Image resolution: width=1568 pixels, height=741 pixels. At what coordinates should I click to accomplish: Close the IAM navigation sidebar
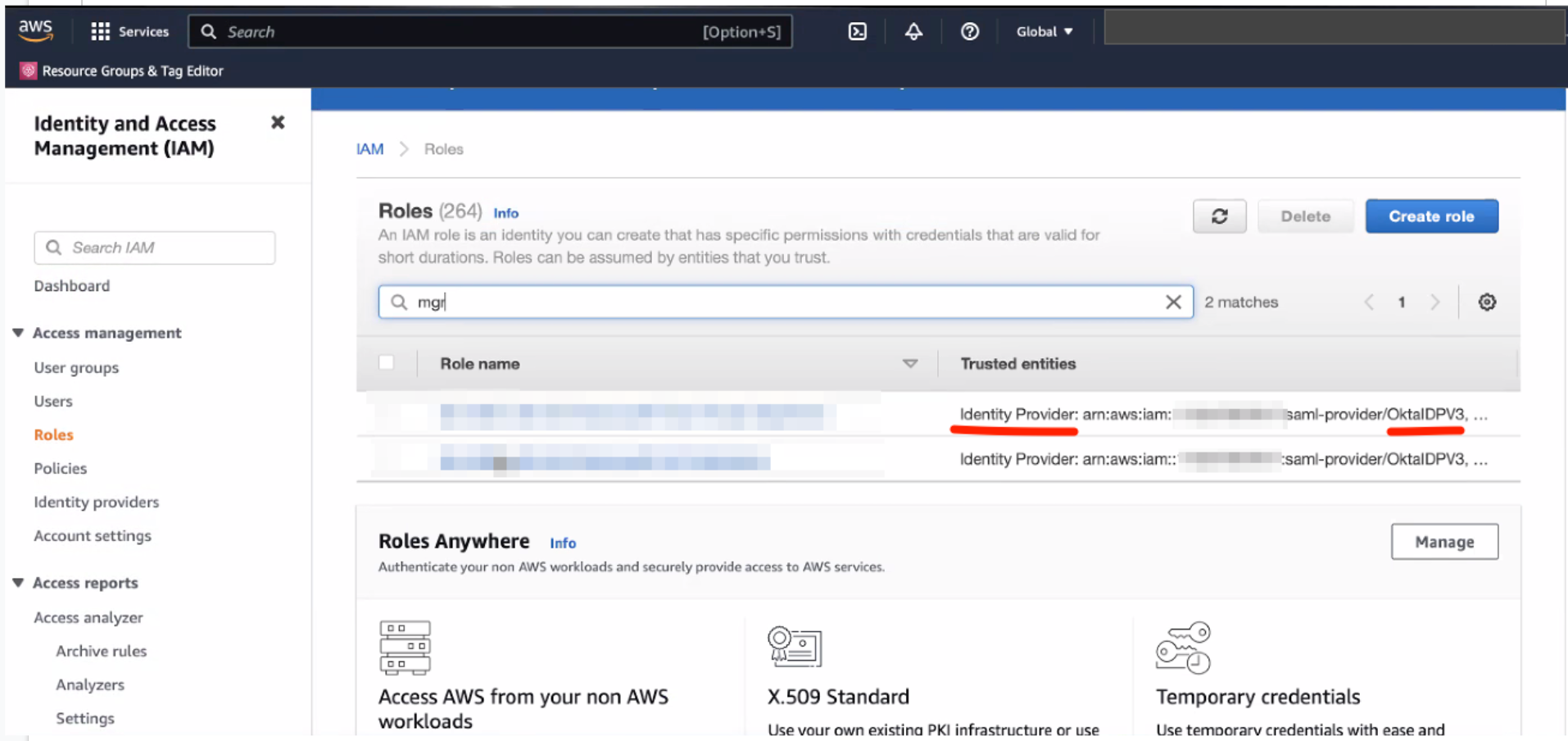[x=278, y=122]
